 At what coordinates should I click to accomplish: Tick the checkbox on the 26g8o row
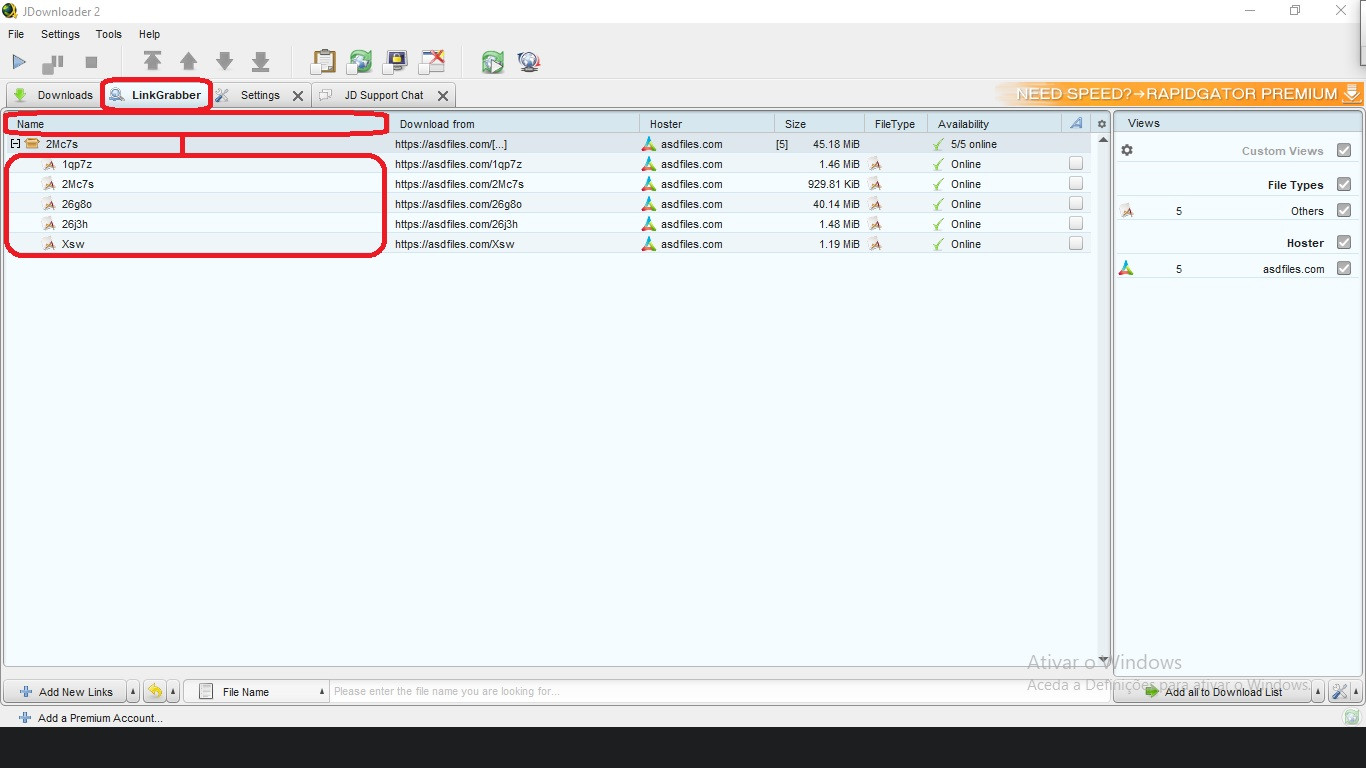(x=1076, y=203)
